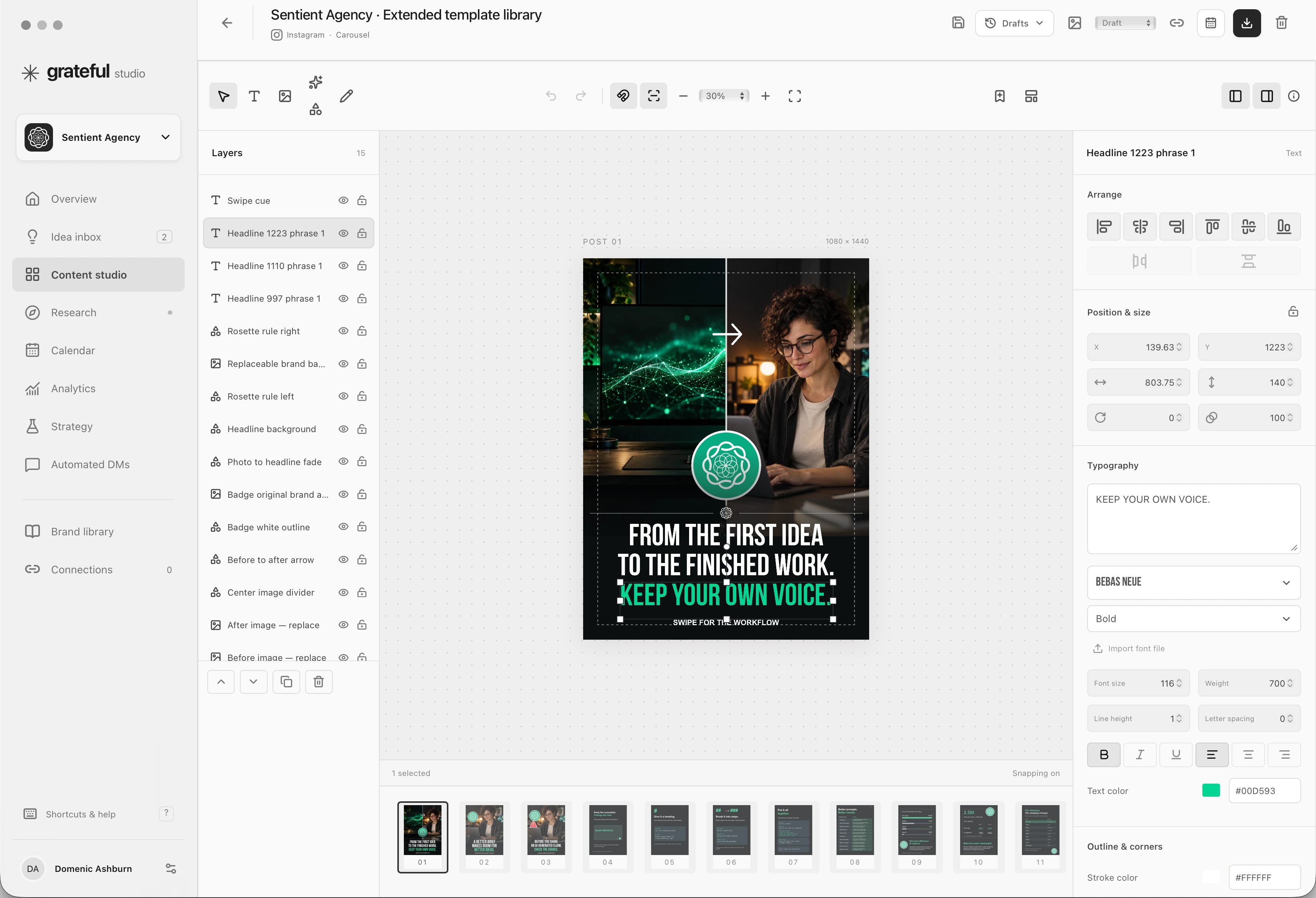The width and height of the screenshot is (1316, 898).
Task: Select the Shapes tool
Action: coord(316,109)
